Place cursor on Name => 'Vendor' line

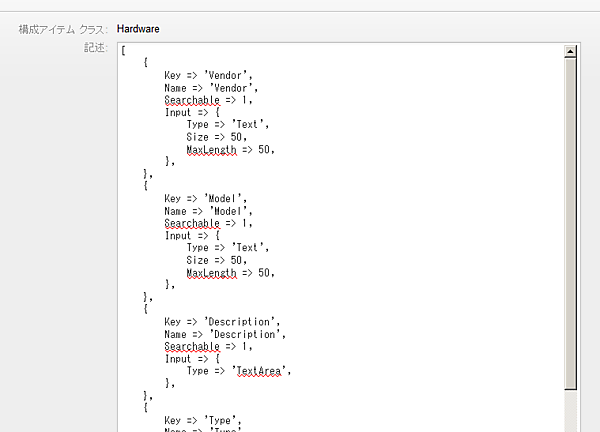(x=216, y=87)
